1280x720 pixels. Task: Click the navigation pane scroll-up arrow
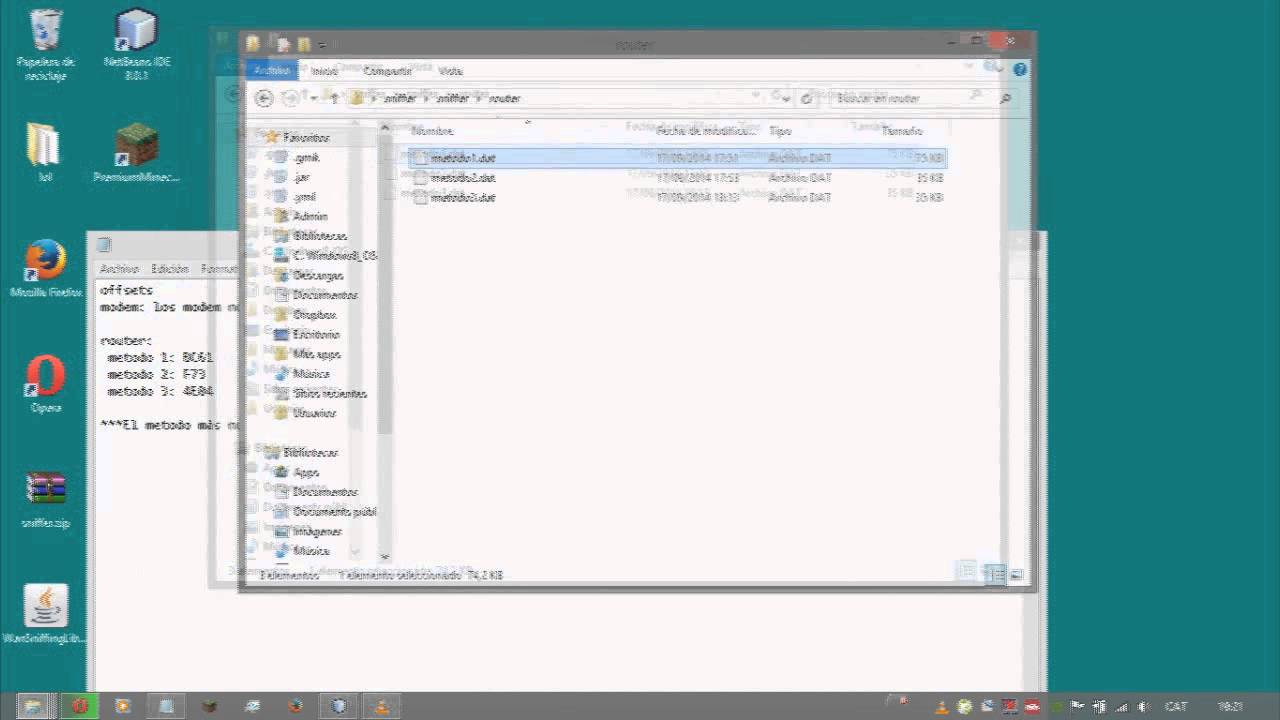coord(384,128)
